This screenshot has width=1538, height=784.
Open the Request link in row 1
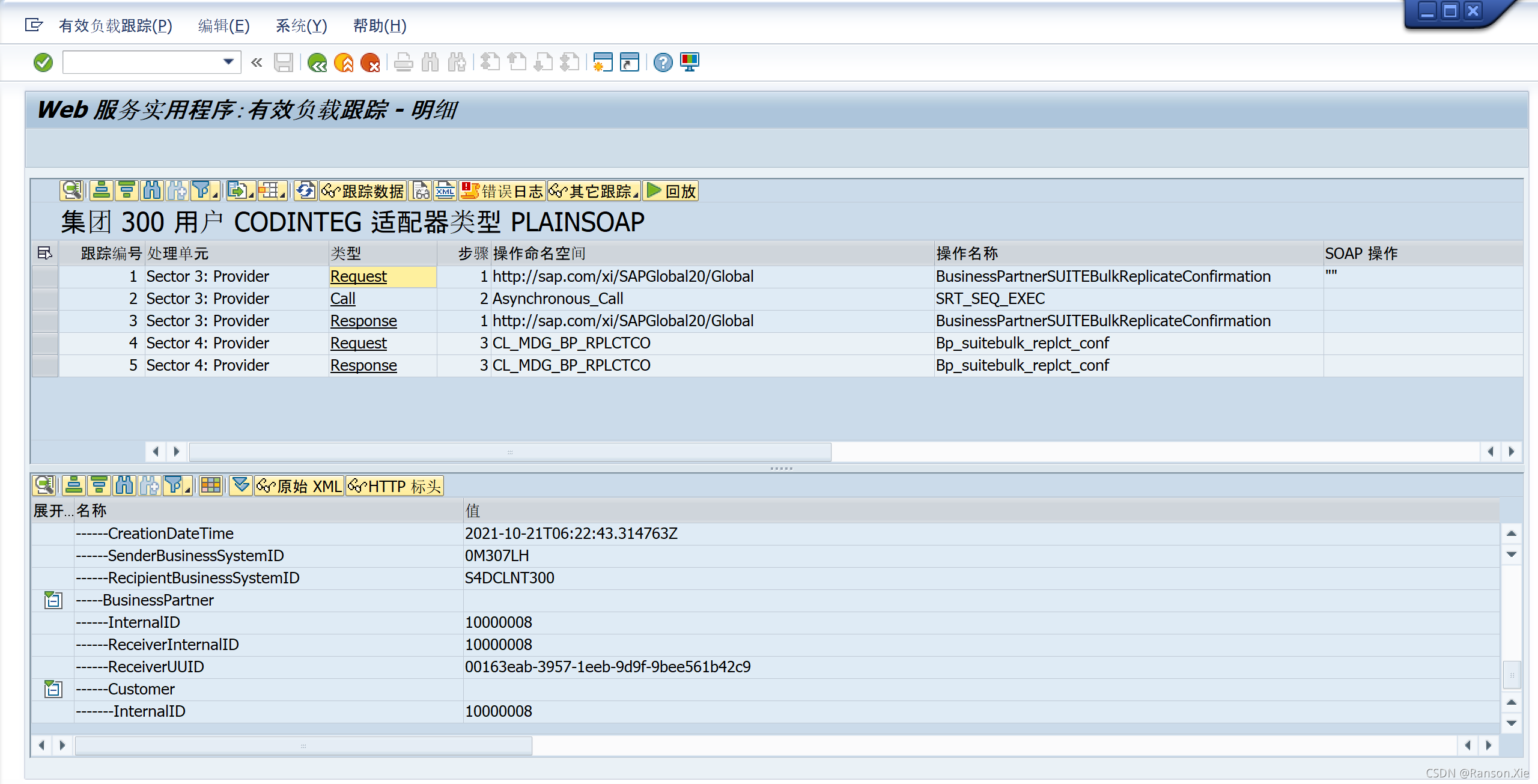(x=358, y=276)
